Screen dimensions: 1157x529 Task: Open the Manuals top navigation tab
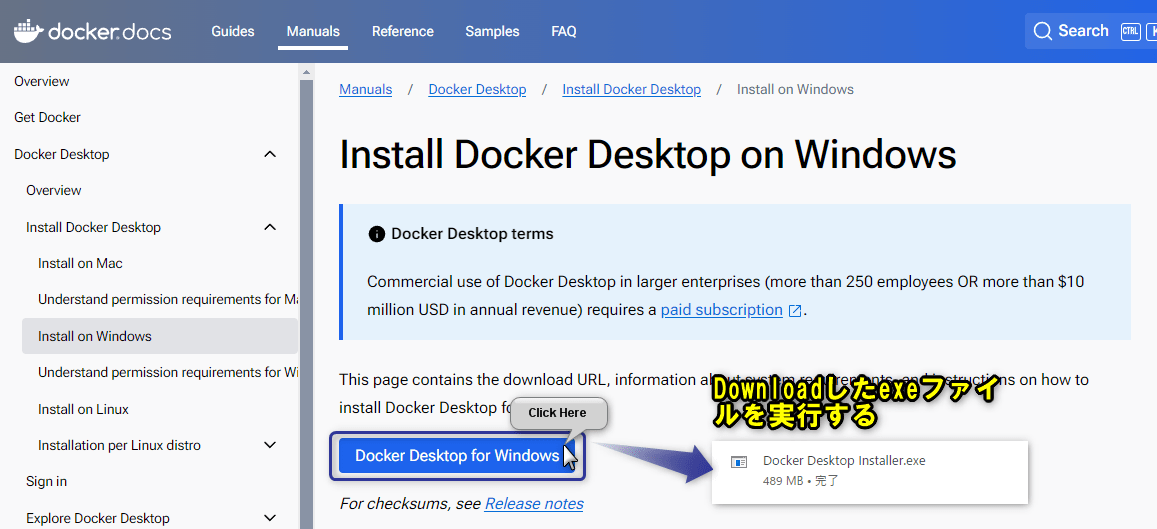coord(313,32)
